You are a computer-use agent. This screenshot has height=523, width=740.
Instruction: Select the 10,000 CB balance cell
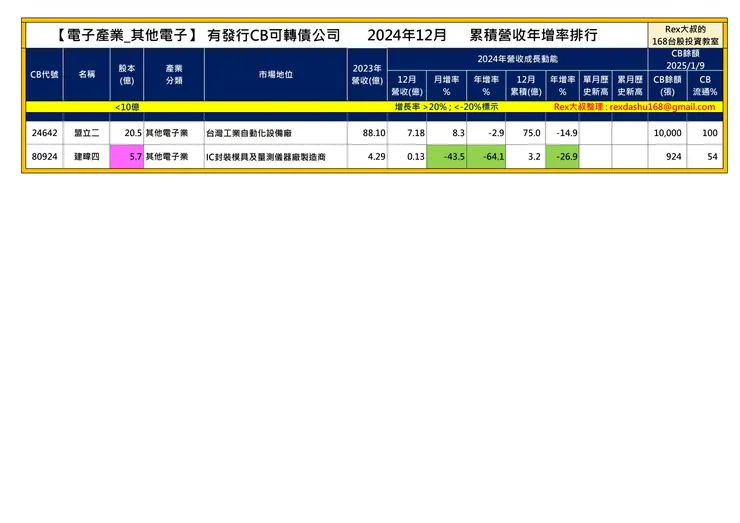click(x=667, y=133)
